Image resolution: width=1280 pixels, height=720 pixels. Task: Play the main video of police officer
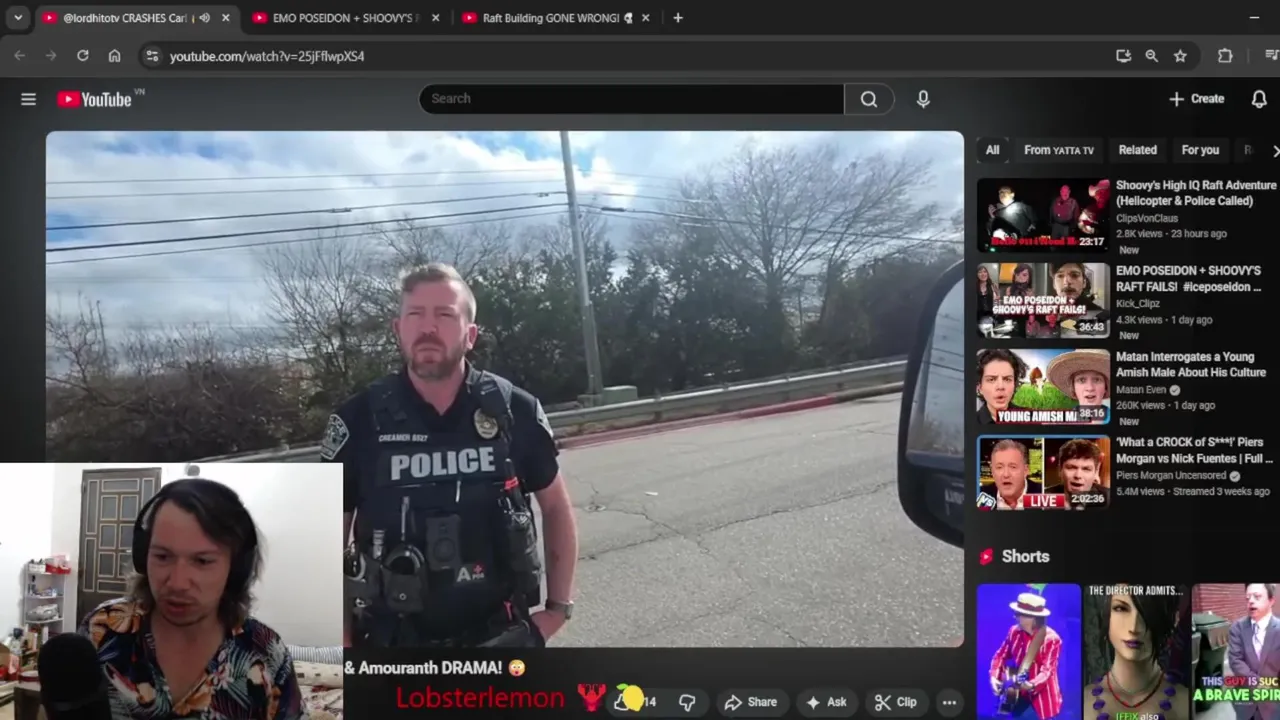505,390
